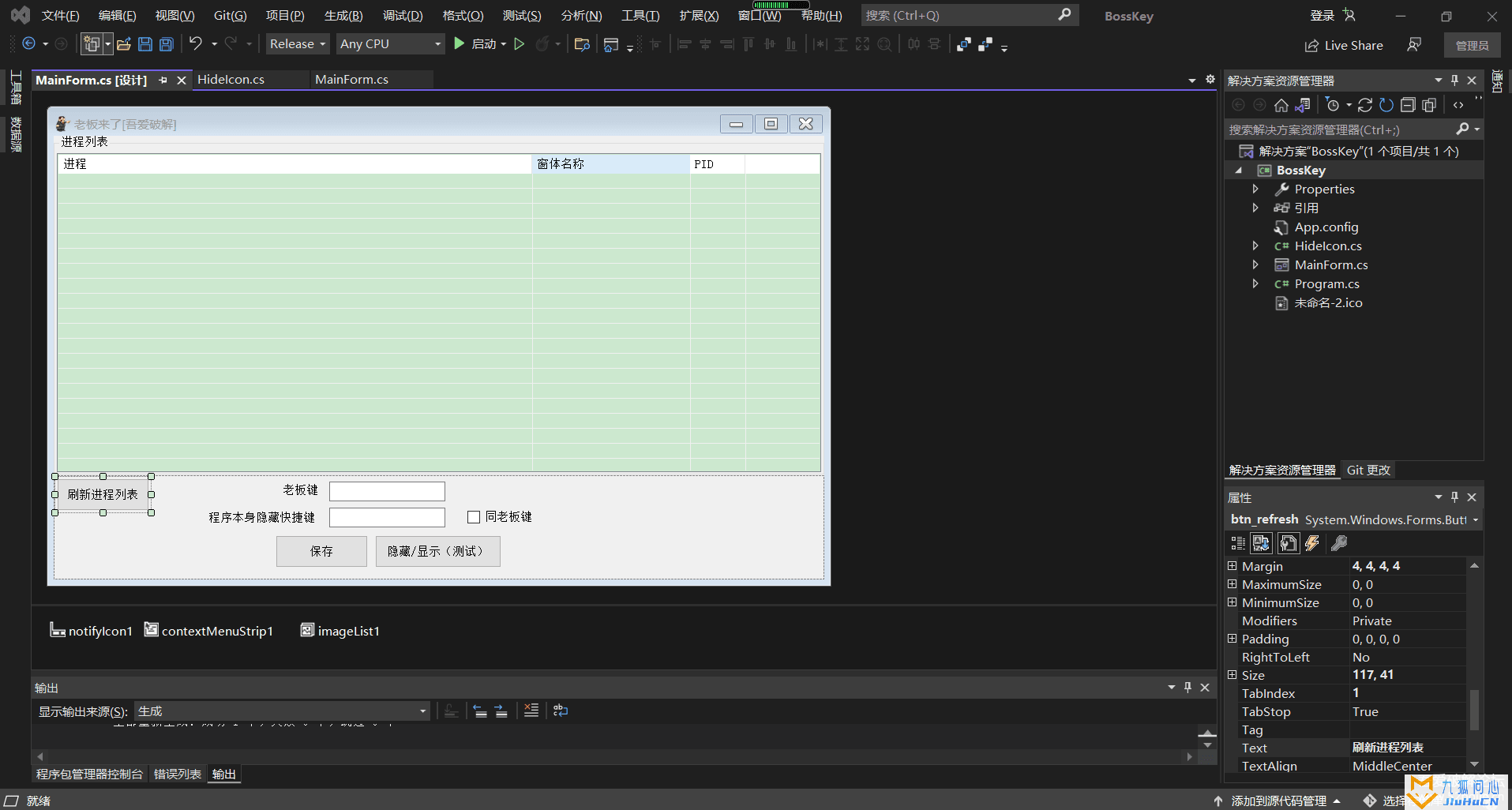Open the 生成(B) build menu
This screenshot has width=1512, height=810.
343,16
